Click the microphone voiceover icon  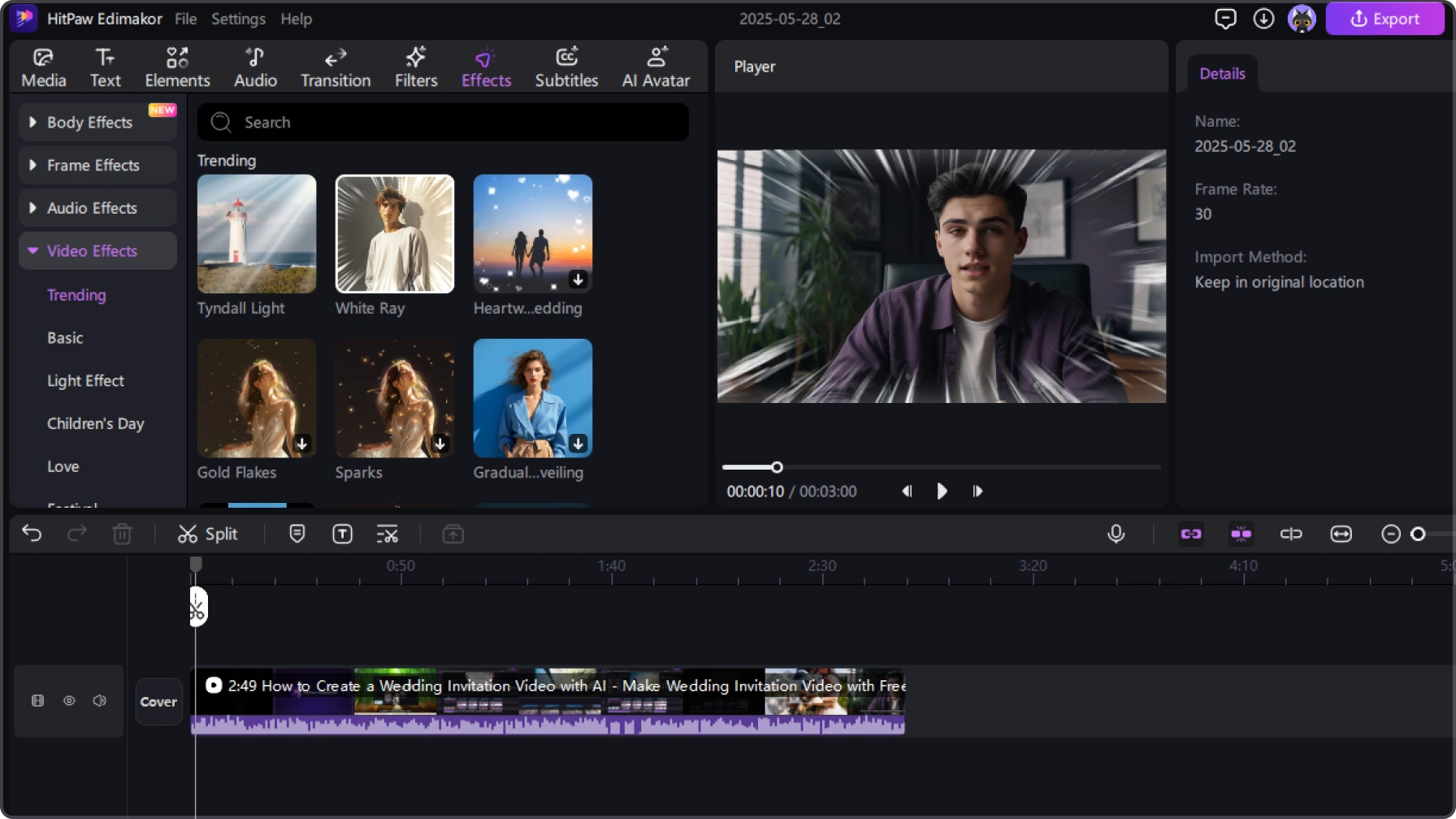pos(1116,534)
